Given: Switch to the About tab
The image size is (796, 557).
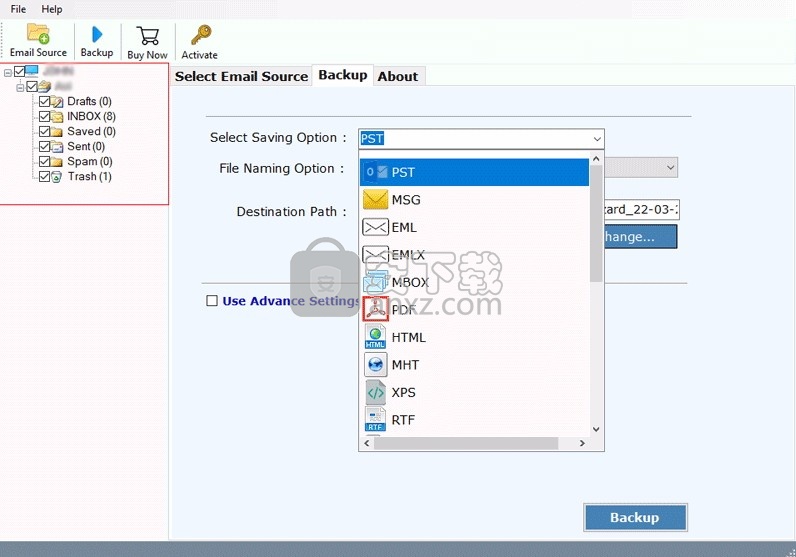Looking at the screenshot, I should [x=398, y=76].
